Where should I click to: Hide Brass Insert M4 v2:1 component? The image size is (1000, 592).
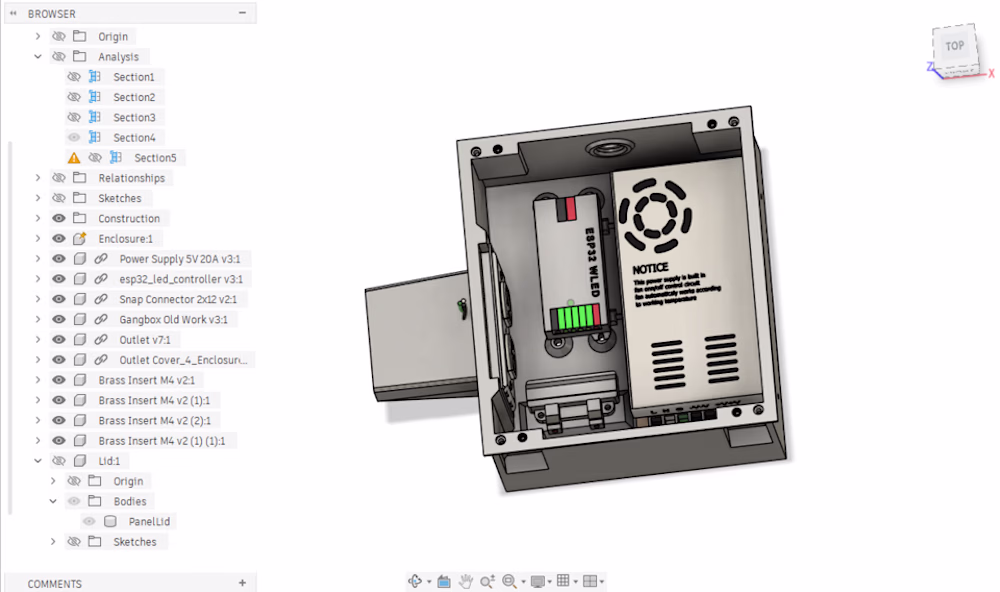pyautogui.click(x=59, y=380)
